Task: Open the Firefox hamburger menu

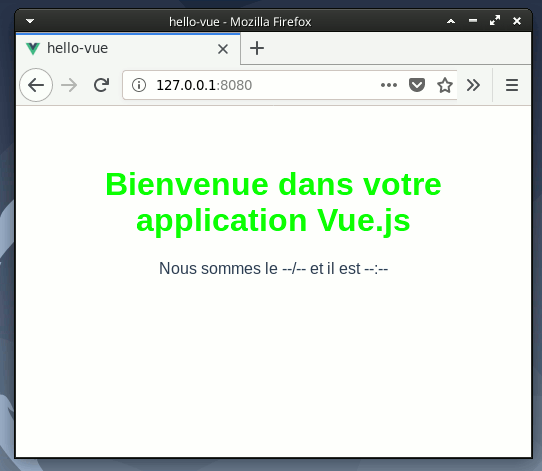Action: (512, 85)
